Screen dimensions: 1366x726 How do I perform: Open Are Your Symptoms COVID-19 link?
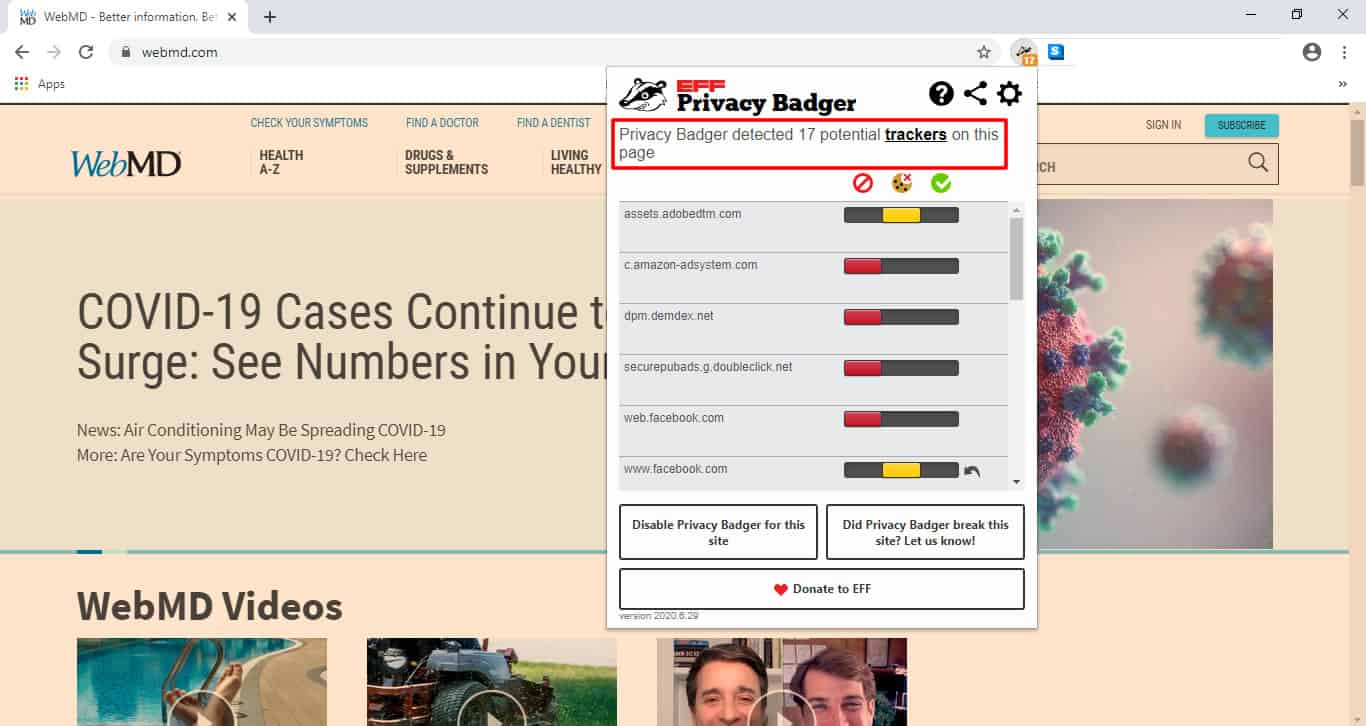252,455
